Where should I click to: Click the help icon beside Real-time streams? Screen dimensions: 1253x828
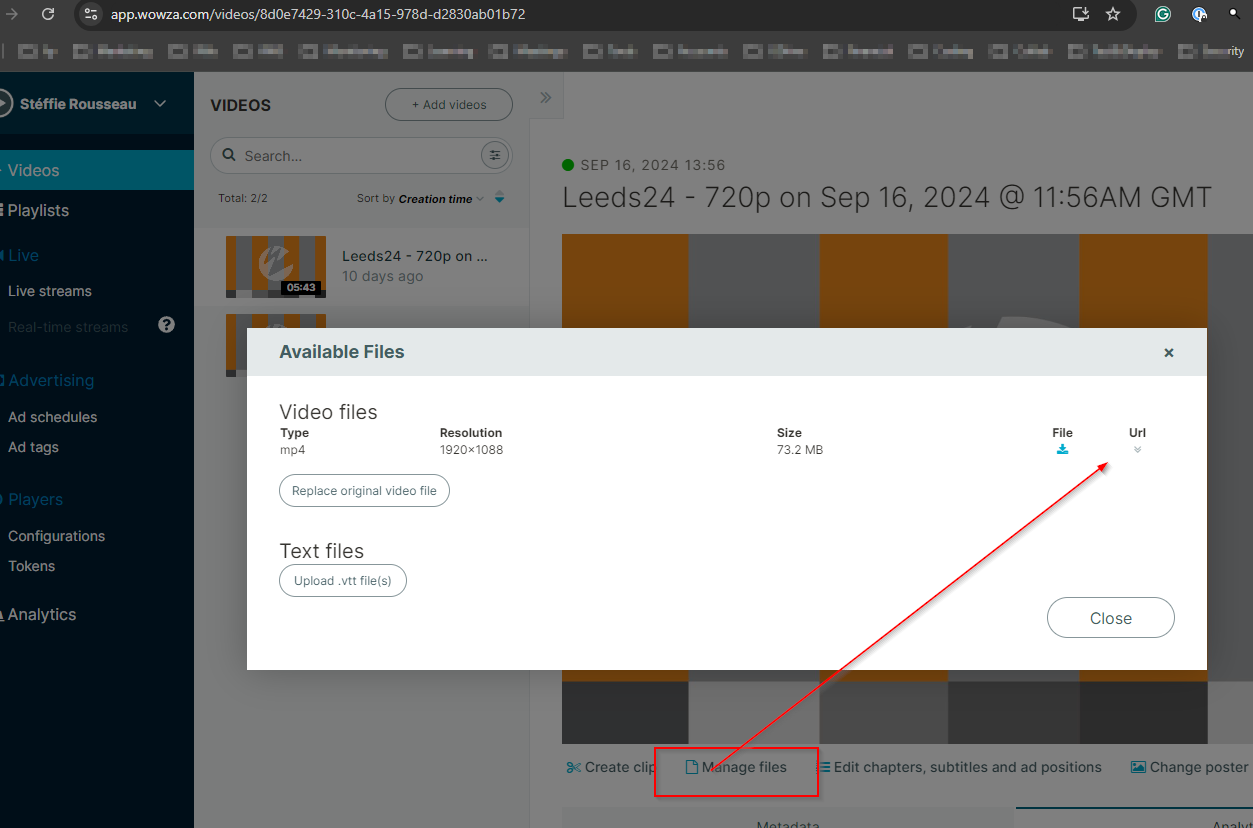(166, 323)
